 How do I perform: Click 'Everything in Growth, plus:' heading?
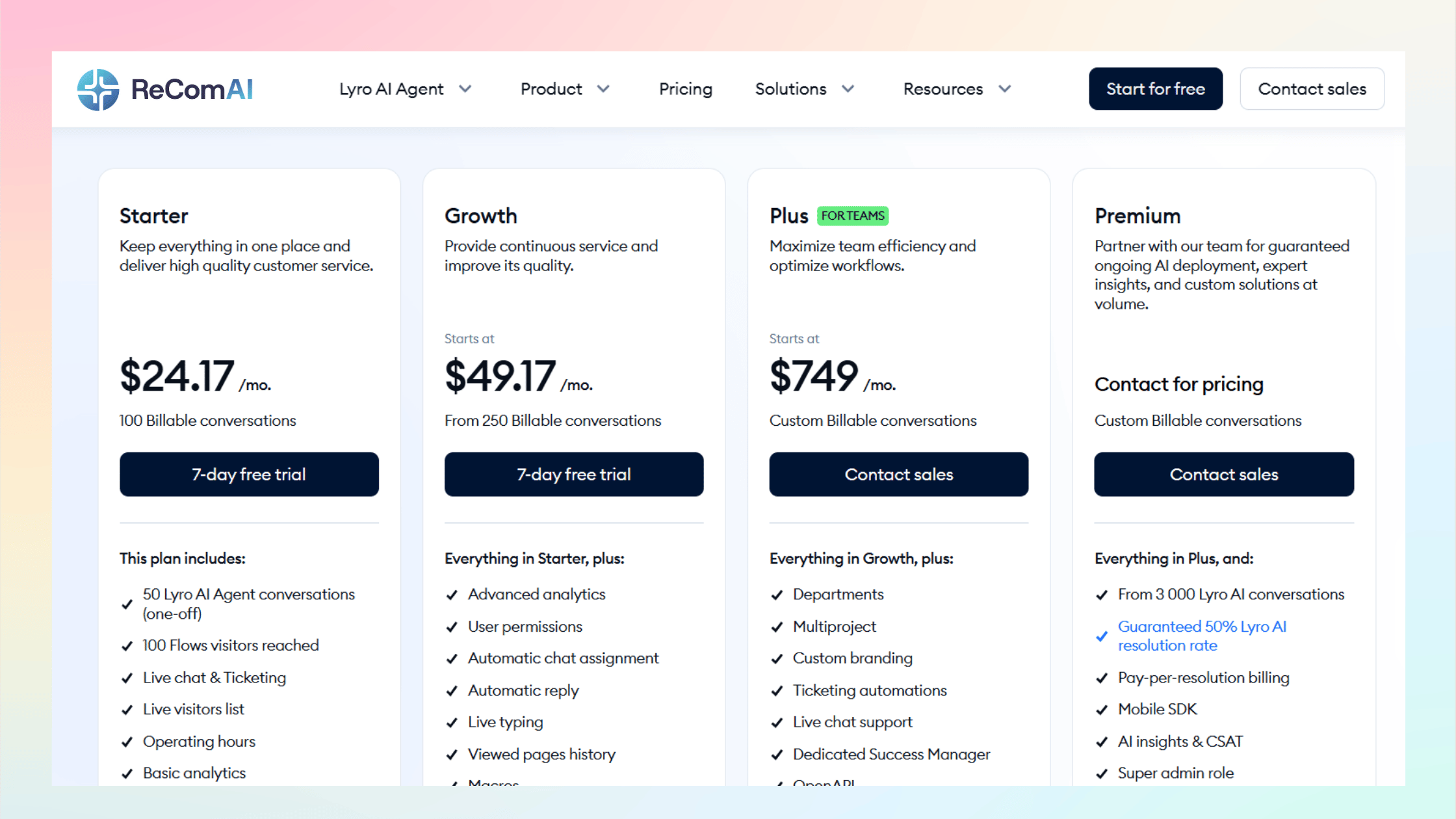[x=861, y=558]
